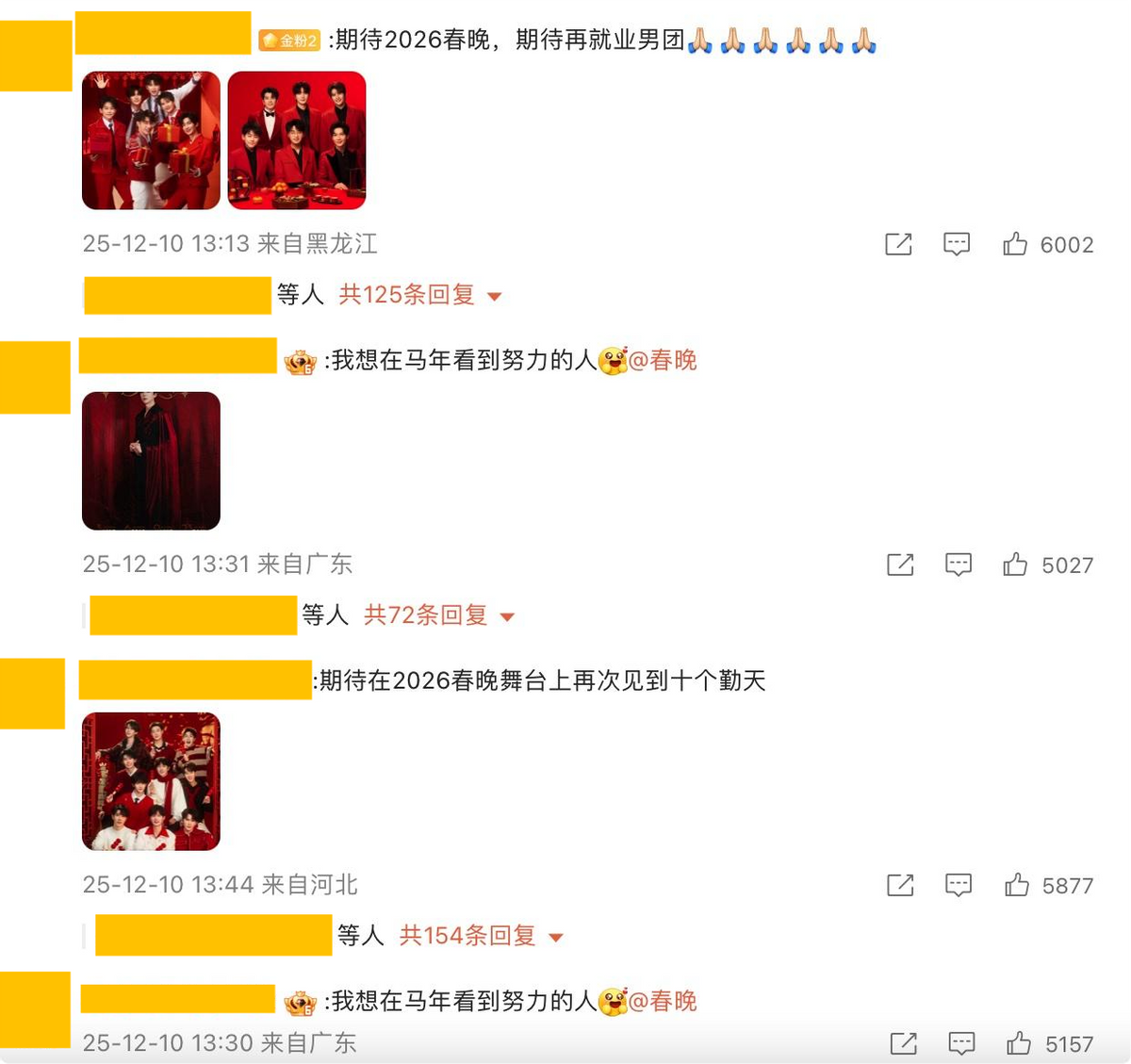Reply to the 13:13 comment from 黑龙江

(x=957, y=244)
